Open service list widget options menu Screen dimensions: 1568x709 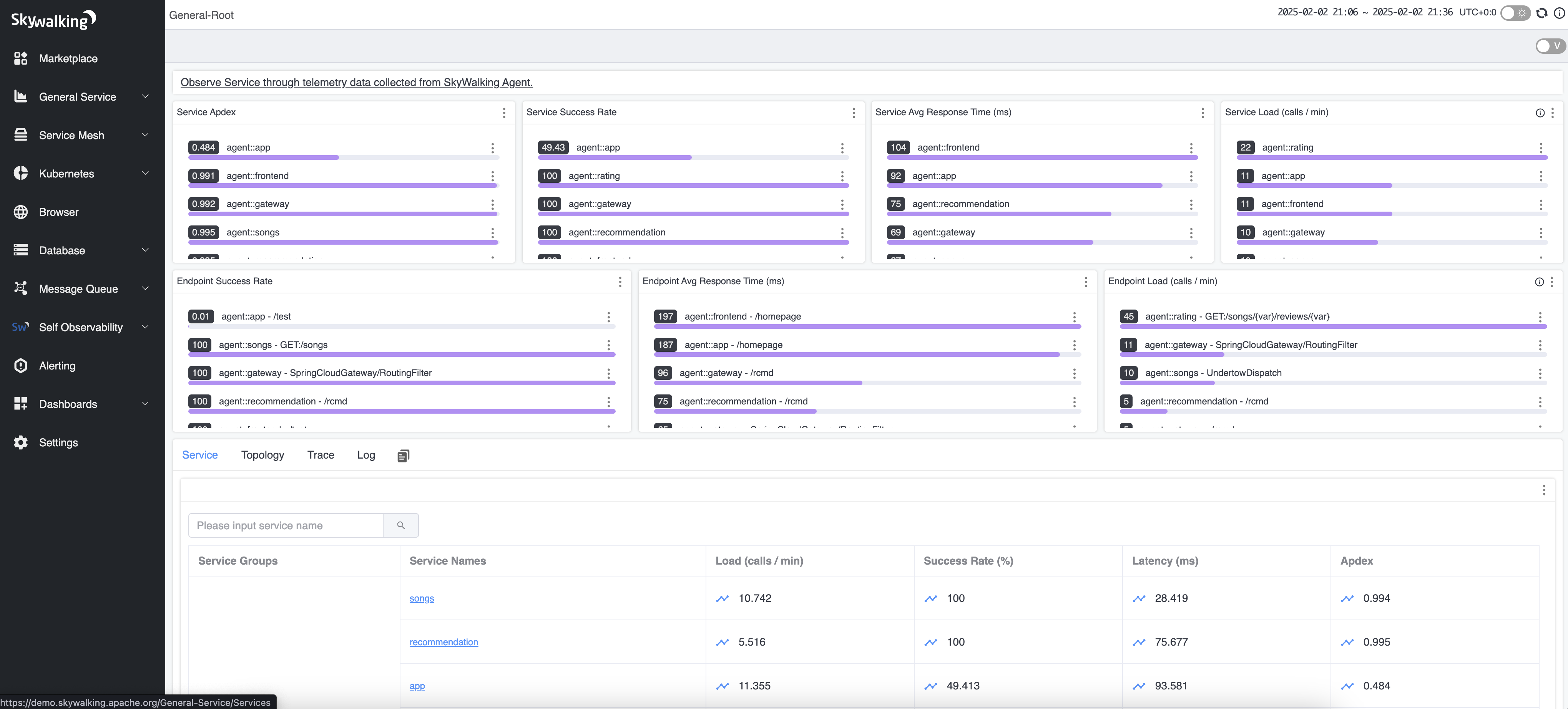1544,490
